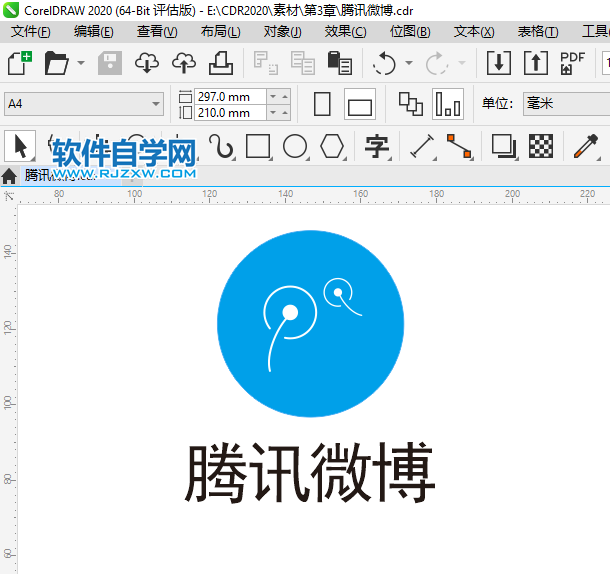610x574 pixels.
Task: Open the 文件(F) menu
Action: pyautogui.click(x=30, y=32)
